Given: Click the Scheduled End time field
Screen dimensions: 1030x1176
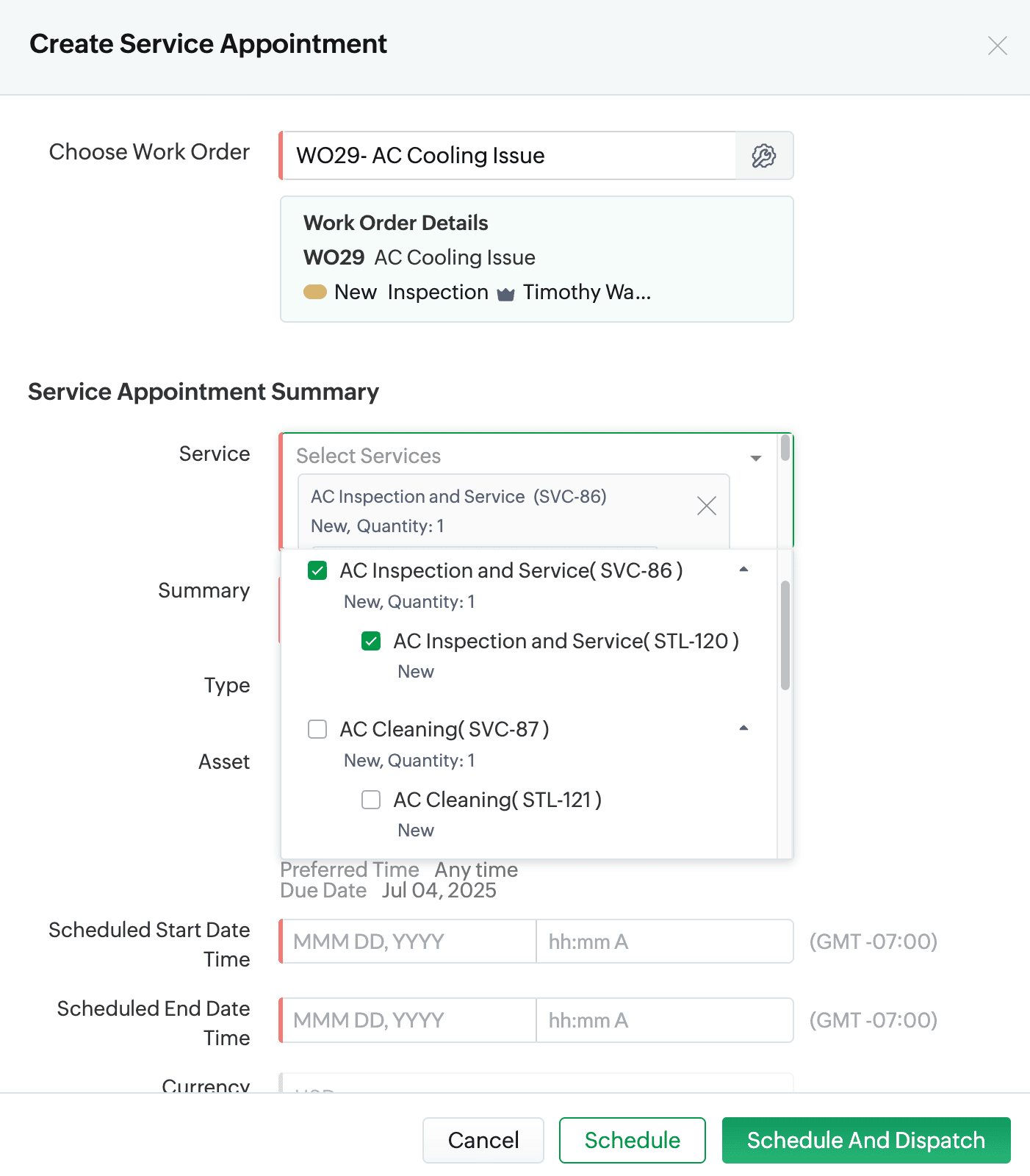Looking at the screenshot, I should 664,1020.
